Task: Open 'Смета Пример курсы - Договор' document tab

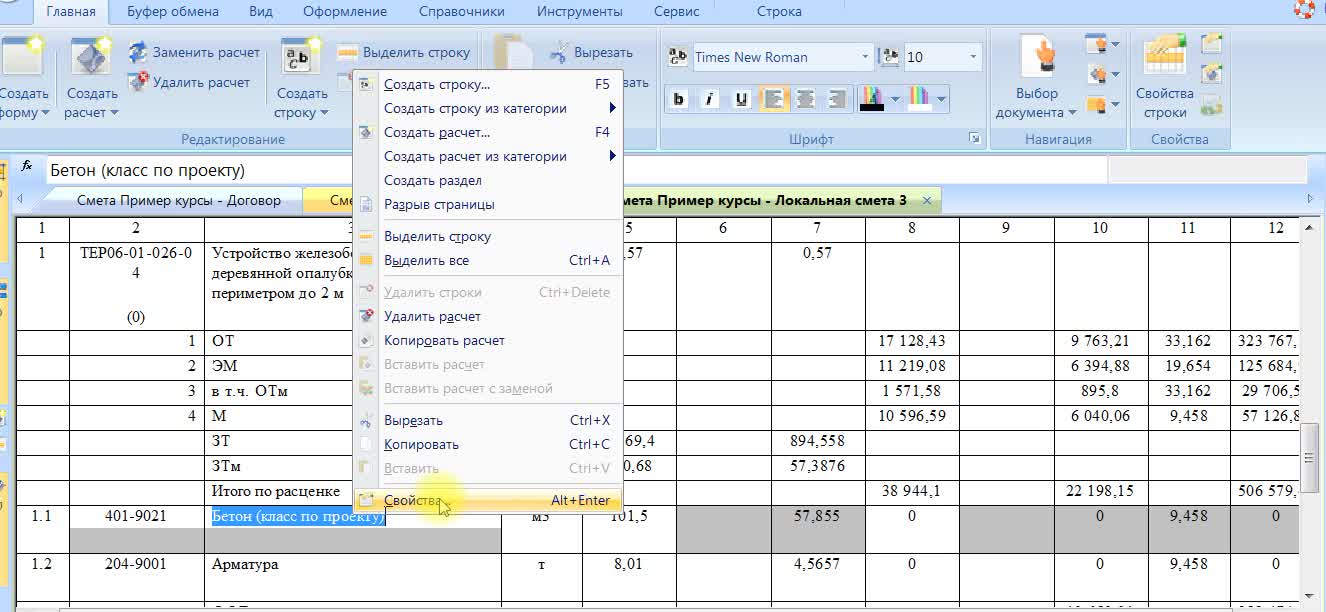Action: coord(179,200)
